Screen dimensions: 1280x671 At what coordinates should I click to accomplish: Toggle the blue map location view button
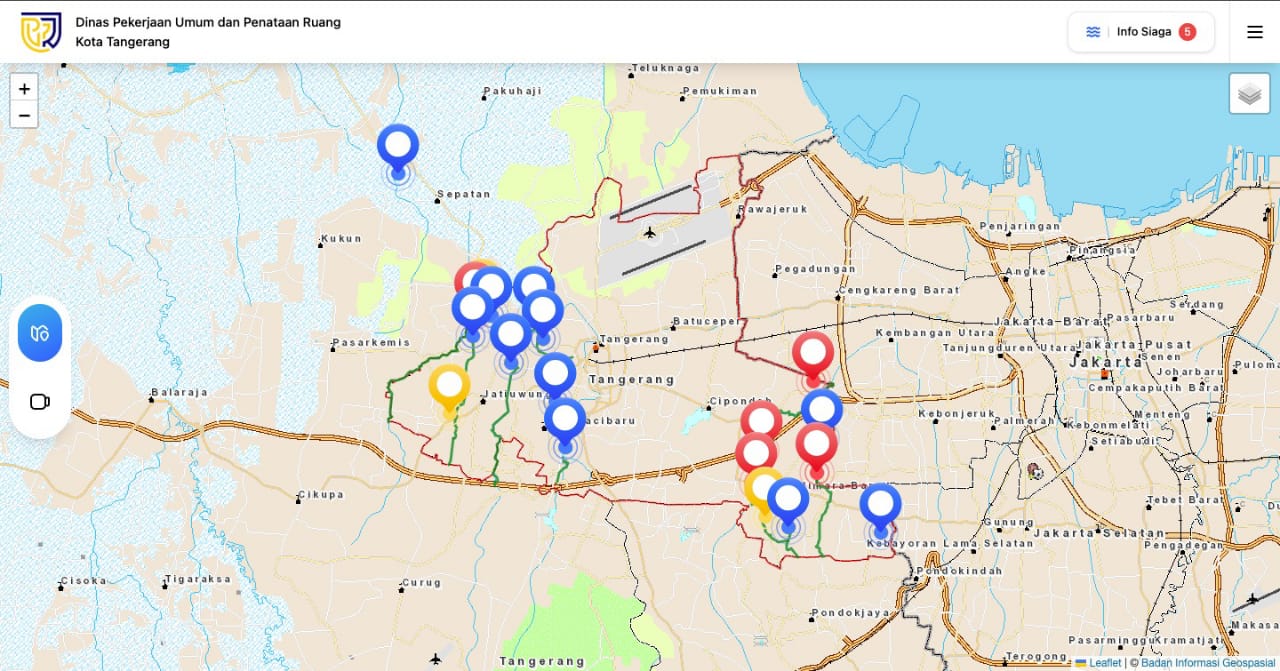coord(40,333)
